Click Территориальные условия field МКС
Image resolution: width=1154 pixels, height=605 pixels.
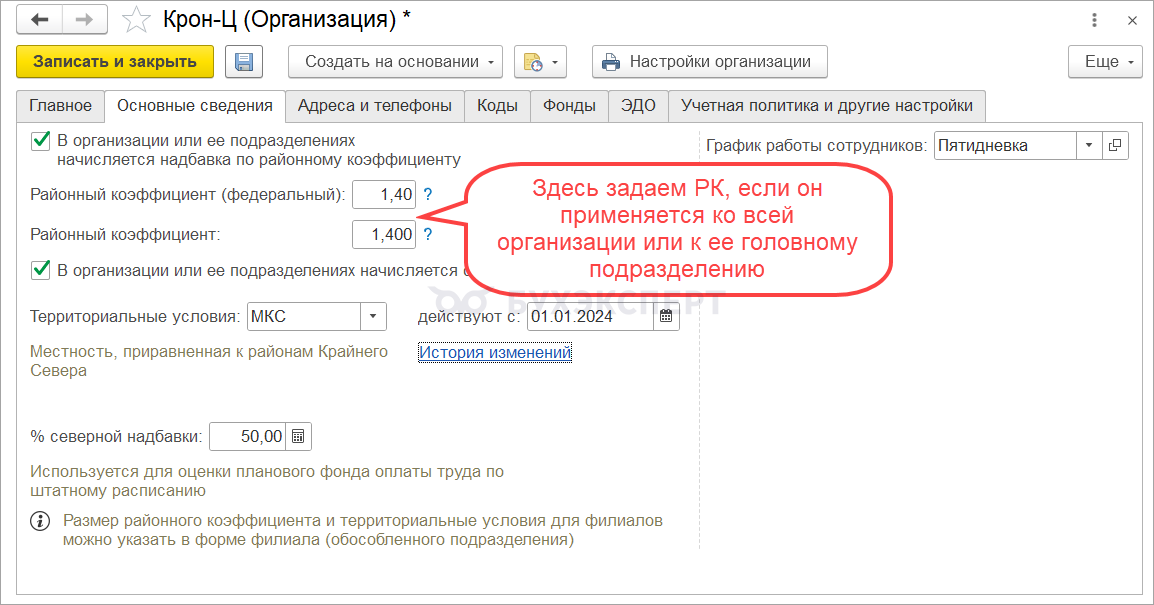point(304,316)
